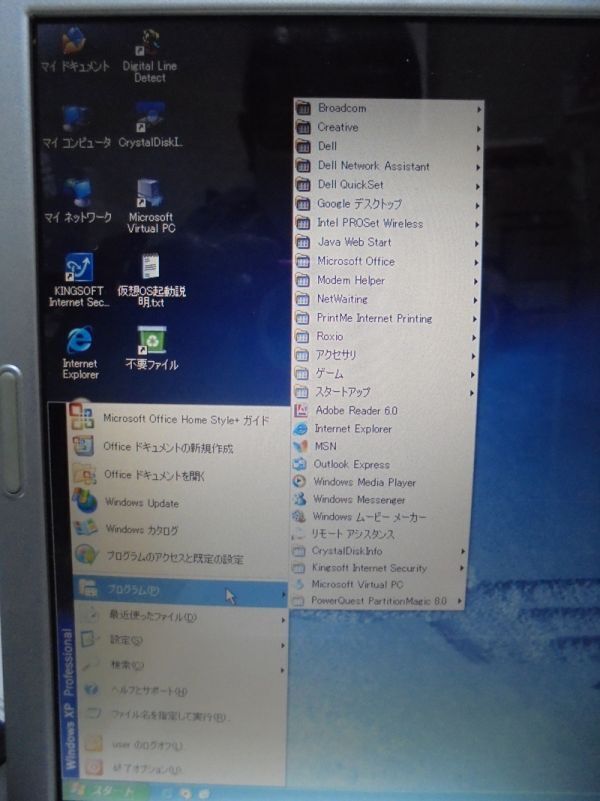The width and height of the screenshot is (600, 801).
Task: Launch CrystalDiskInfo desktop shortcut
Action: 150,125
